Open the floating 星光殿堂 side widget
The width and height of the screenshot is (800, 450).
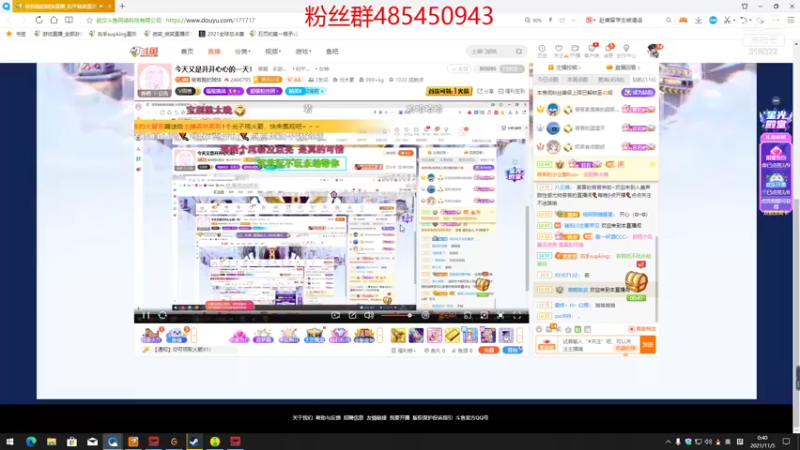click(776, 120)
